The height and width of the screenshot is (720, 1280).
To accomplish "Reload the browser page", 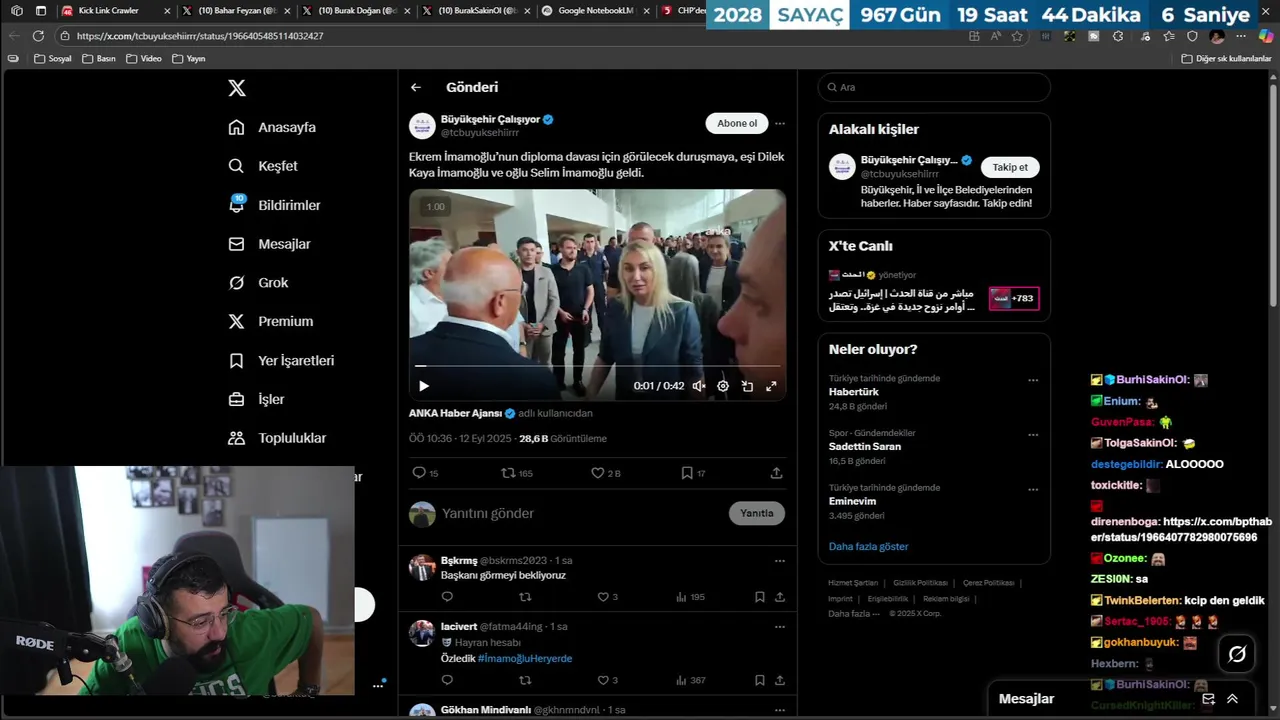I will coord(38,35).
